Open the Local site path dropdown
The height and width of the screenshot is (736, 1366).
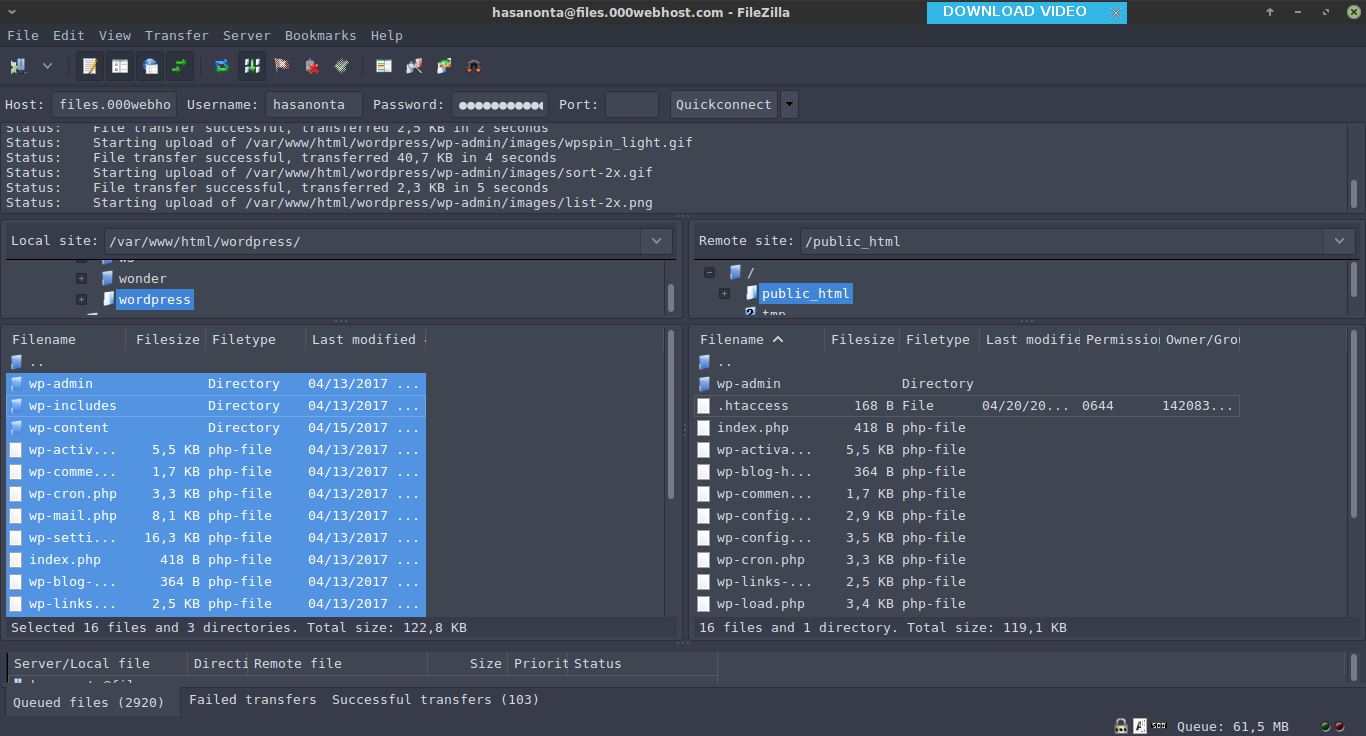[656, 241]
